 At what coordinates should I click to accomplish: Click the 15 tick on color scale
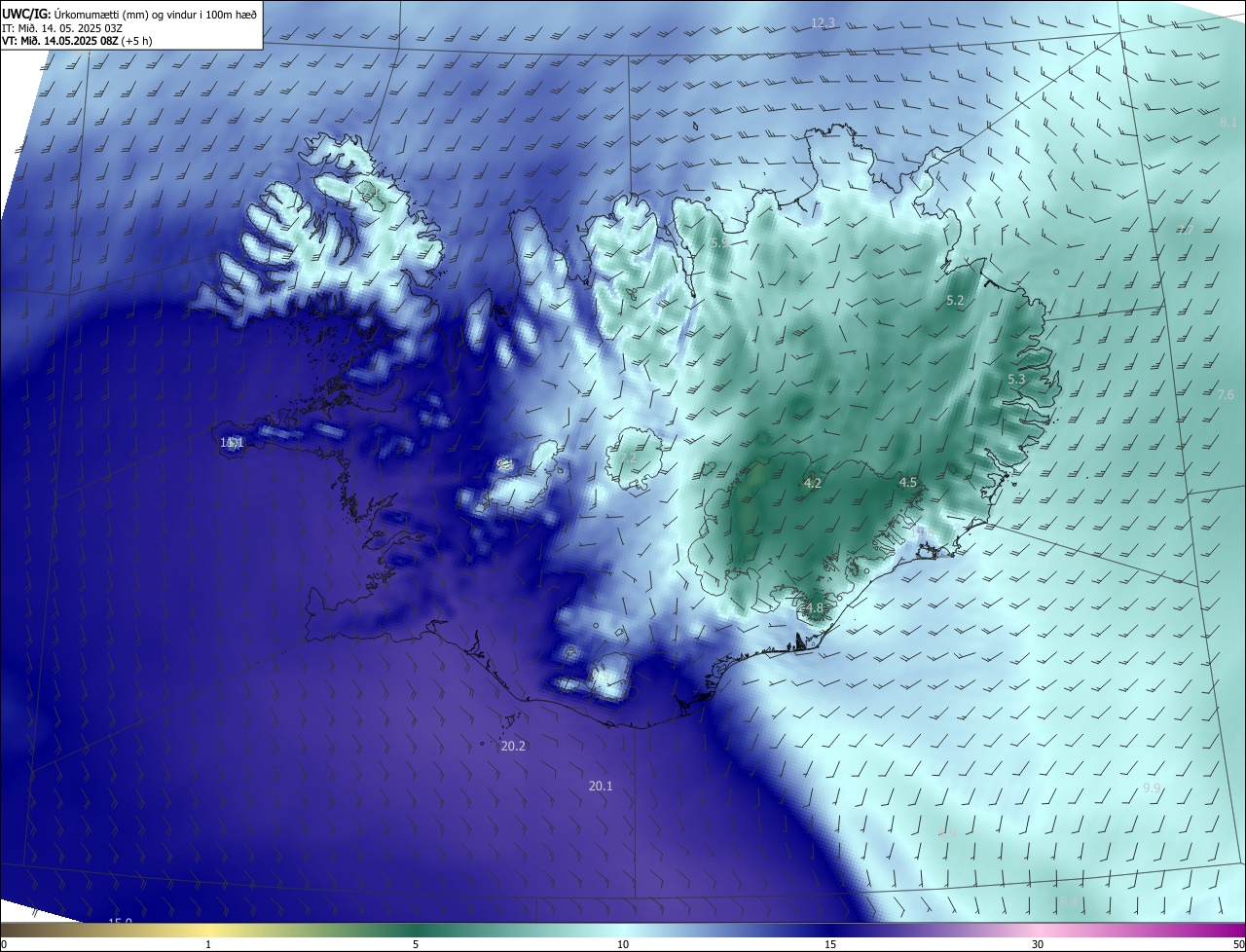pyautogui.click(x=830, y=944)
